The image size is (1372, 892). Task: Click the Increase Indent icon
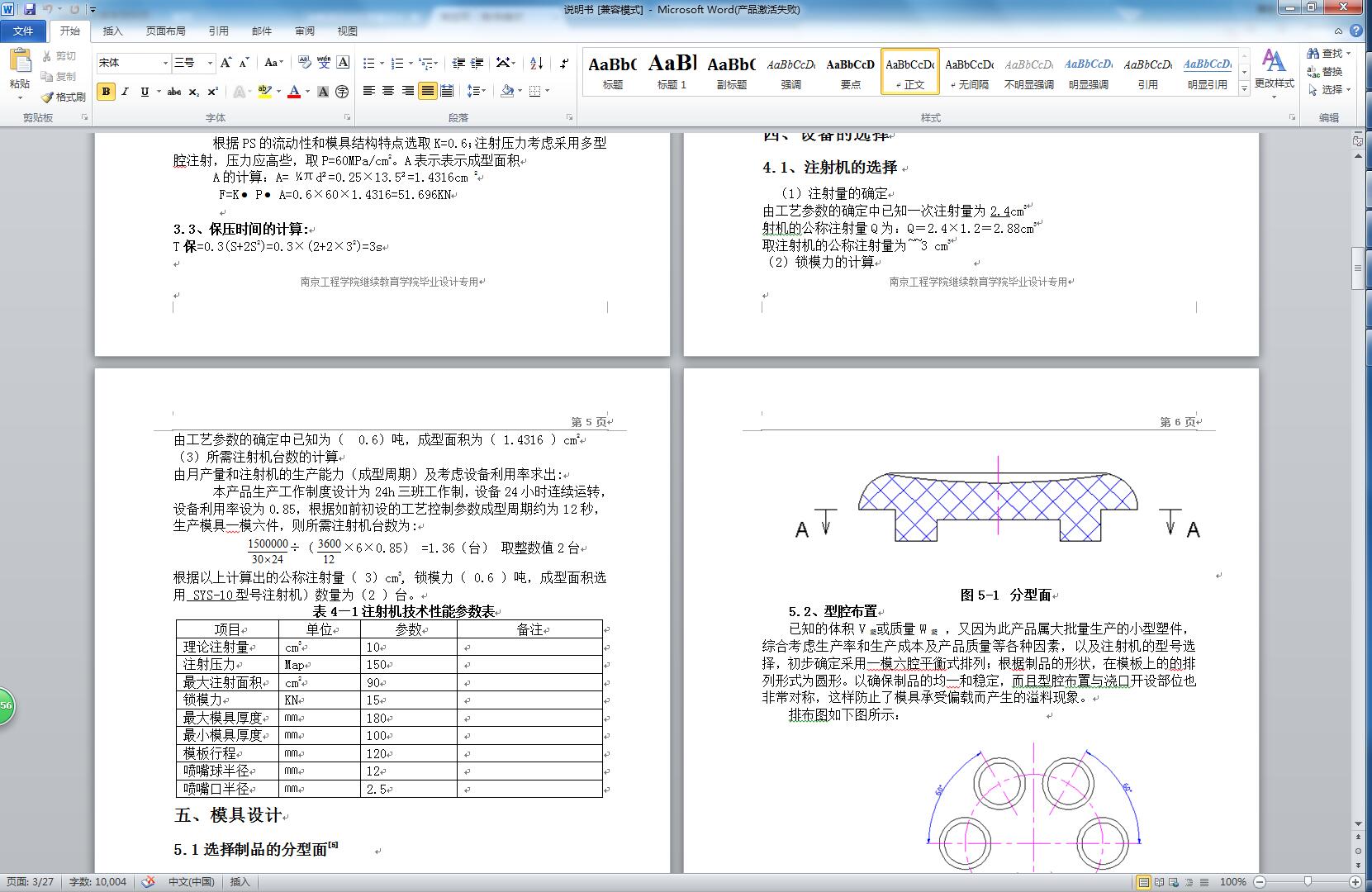click(477, 63)
